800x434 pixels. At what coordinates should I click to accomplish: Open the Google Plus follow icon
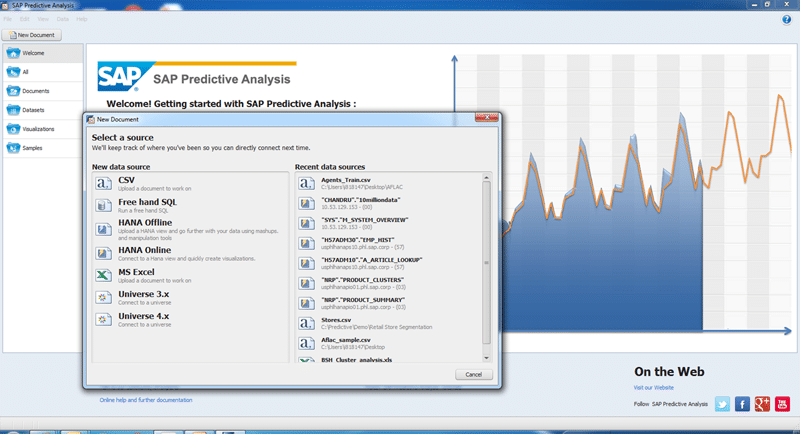pyautogui.click(x=762, y=404)
